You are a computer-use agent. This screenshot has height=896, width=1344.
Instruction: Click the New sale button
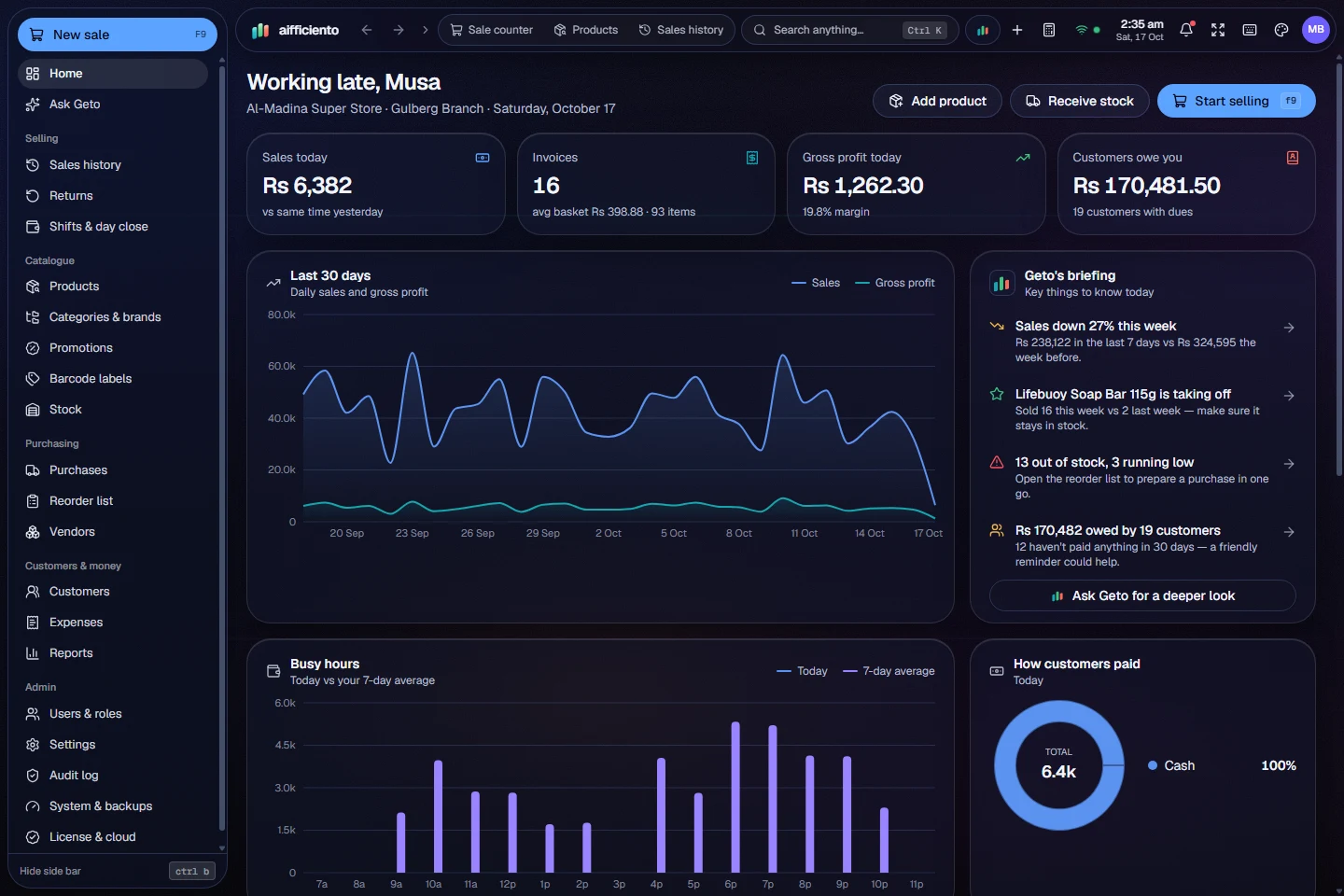tap(118, 35)
